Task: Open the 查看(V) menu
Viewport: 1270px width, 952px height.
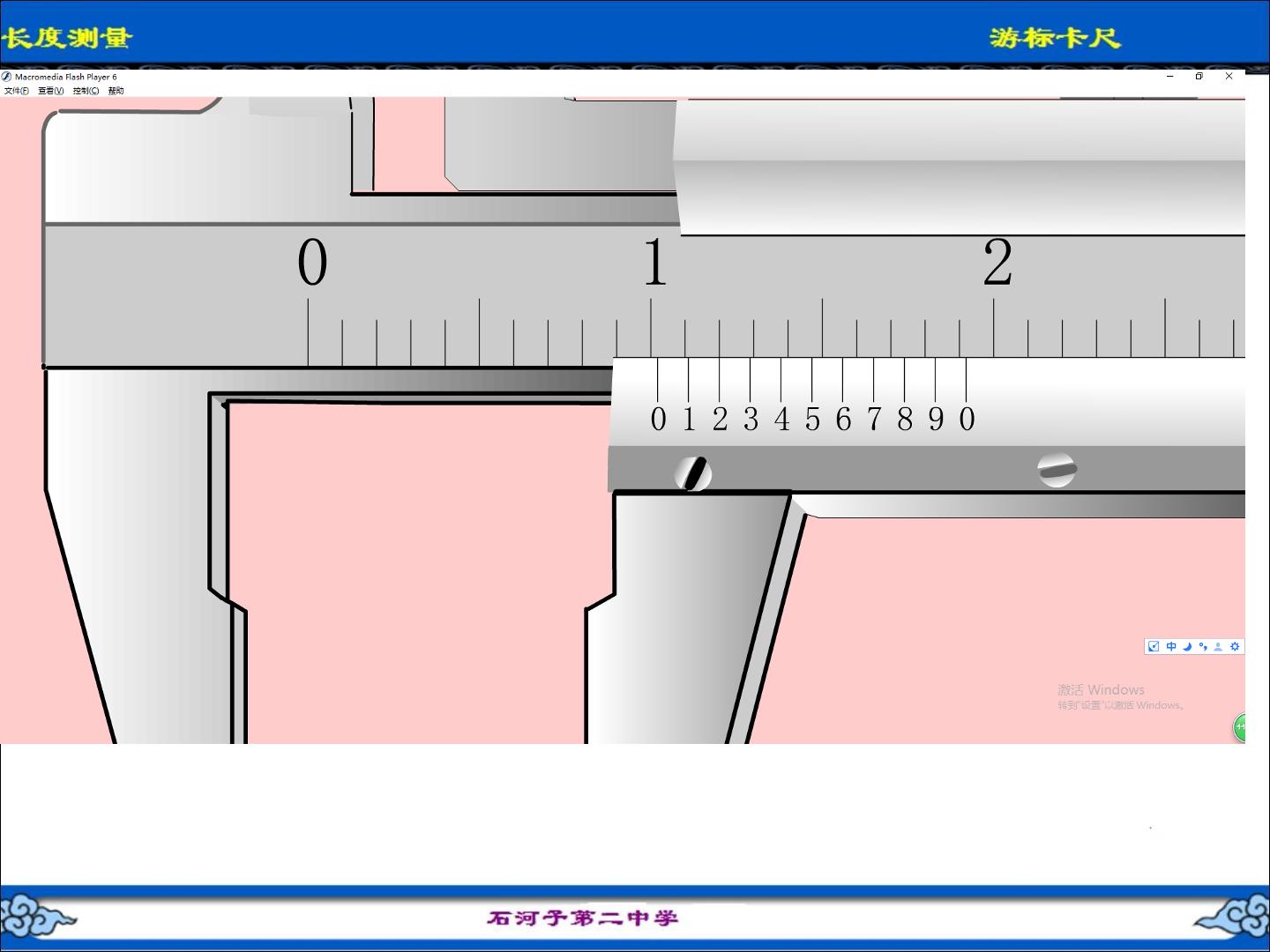Action: coord(51,91)
